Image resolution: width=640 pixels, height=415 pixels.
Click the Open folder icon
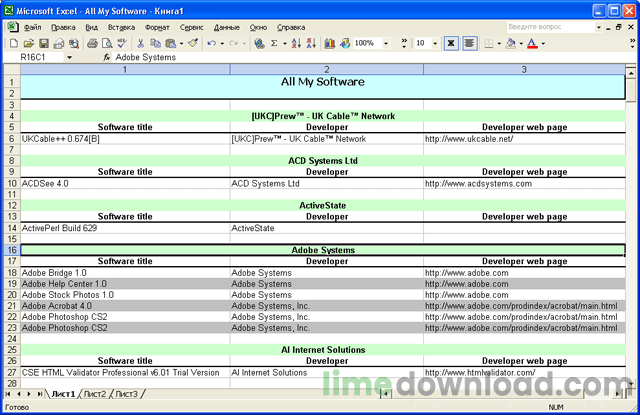click(29, 43)
